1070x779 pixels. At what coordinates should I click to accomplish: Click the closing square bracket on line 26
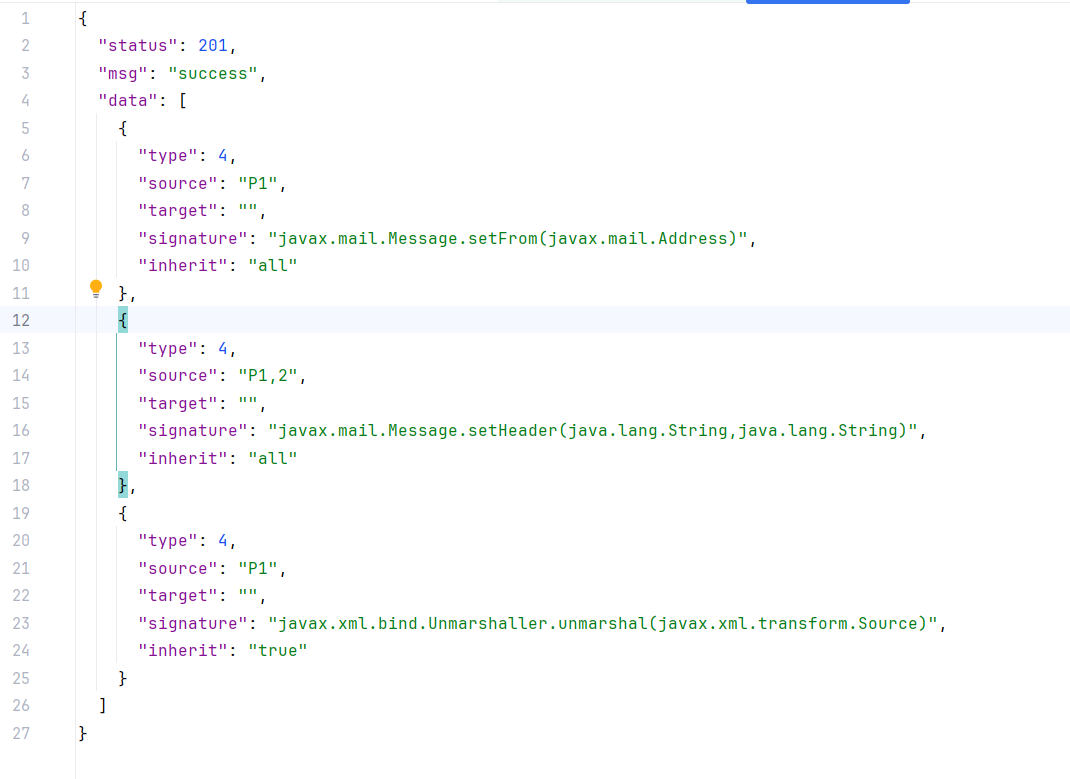tap(102, 705)
